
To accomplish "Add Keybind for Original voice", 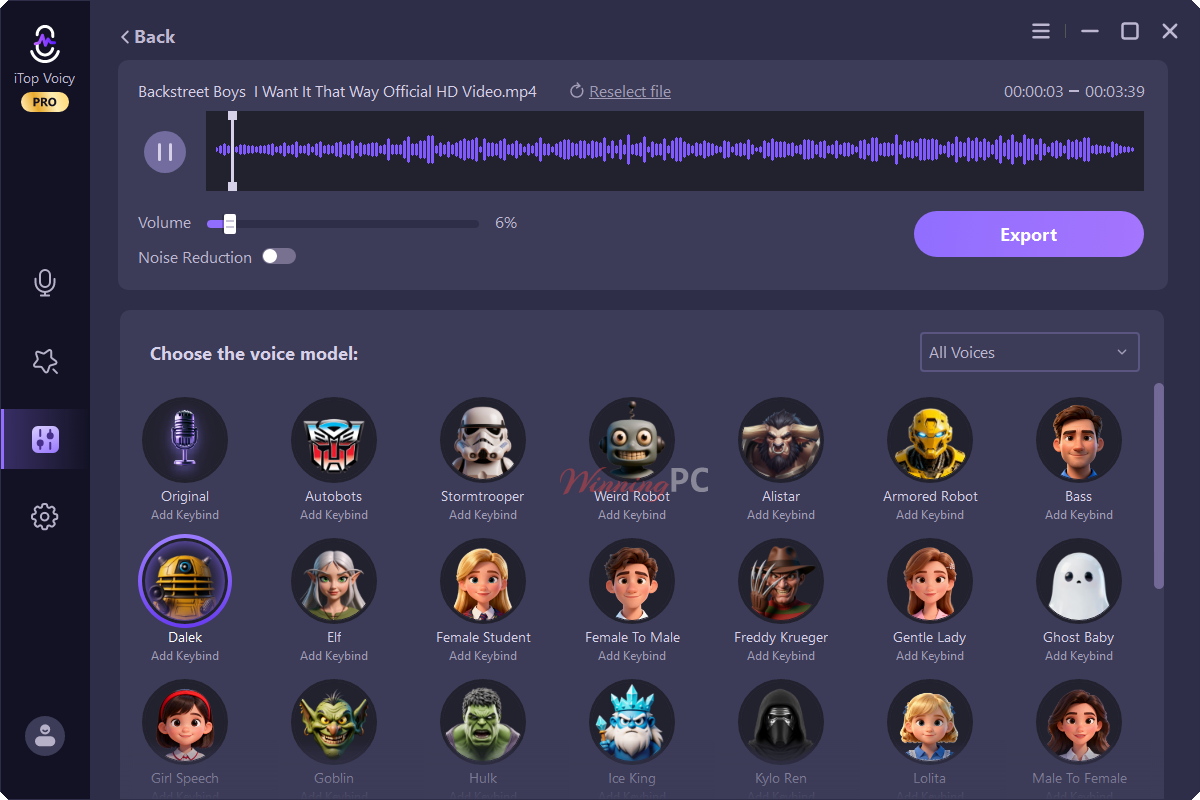I will pos(185,515).
